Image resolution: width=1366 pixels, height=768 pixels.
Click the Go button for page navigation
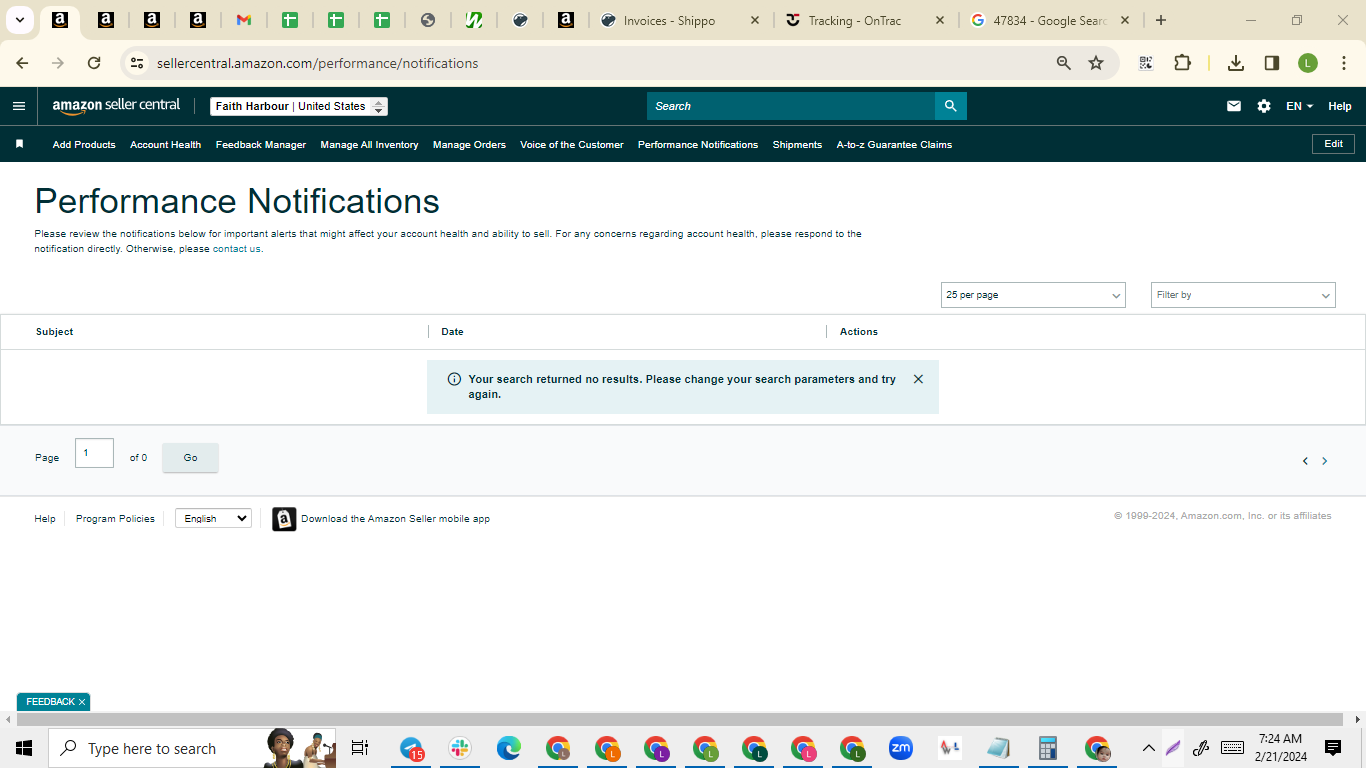[x=190, y=457]
